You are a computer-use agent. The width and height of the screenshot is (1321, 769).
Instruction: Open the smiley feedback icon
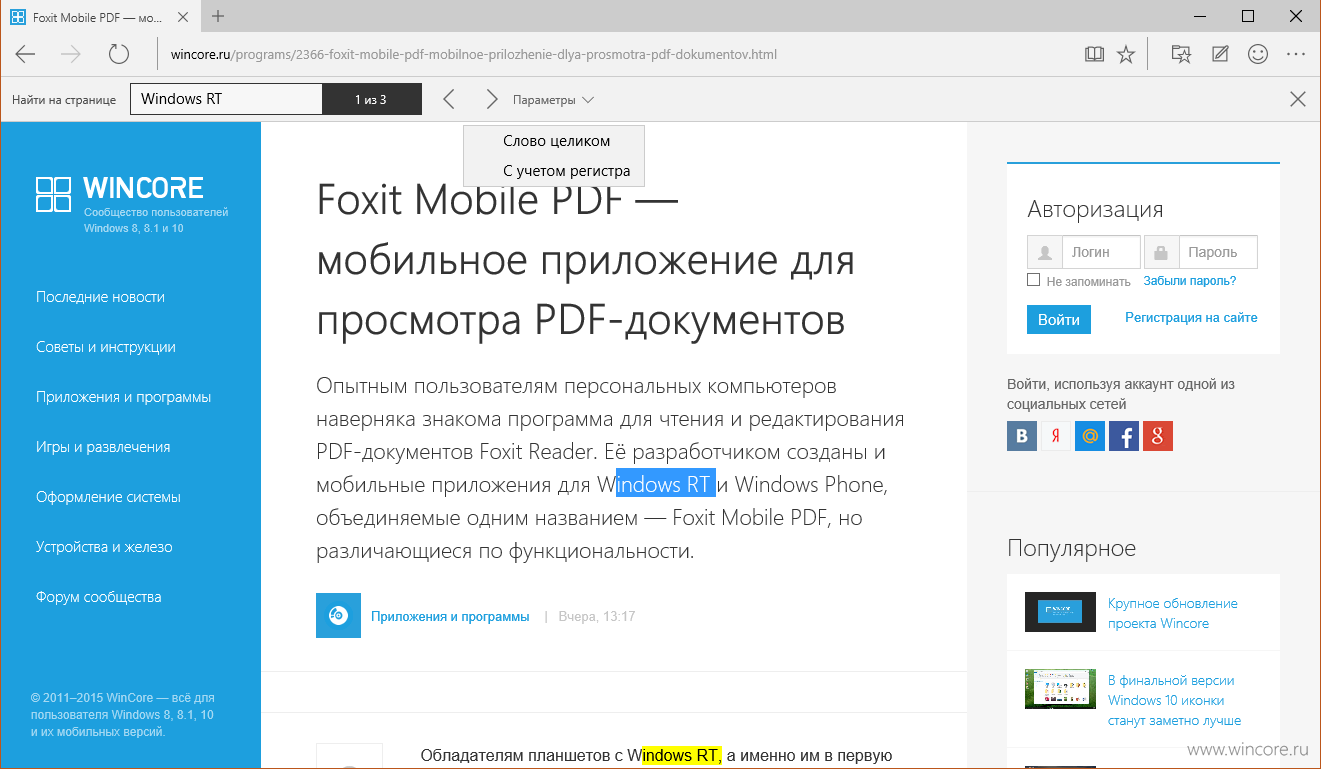[1258, 54]
